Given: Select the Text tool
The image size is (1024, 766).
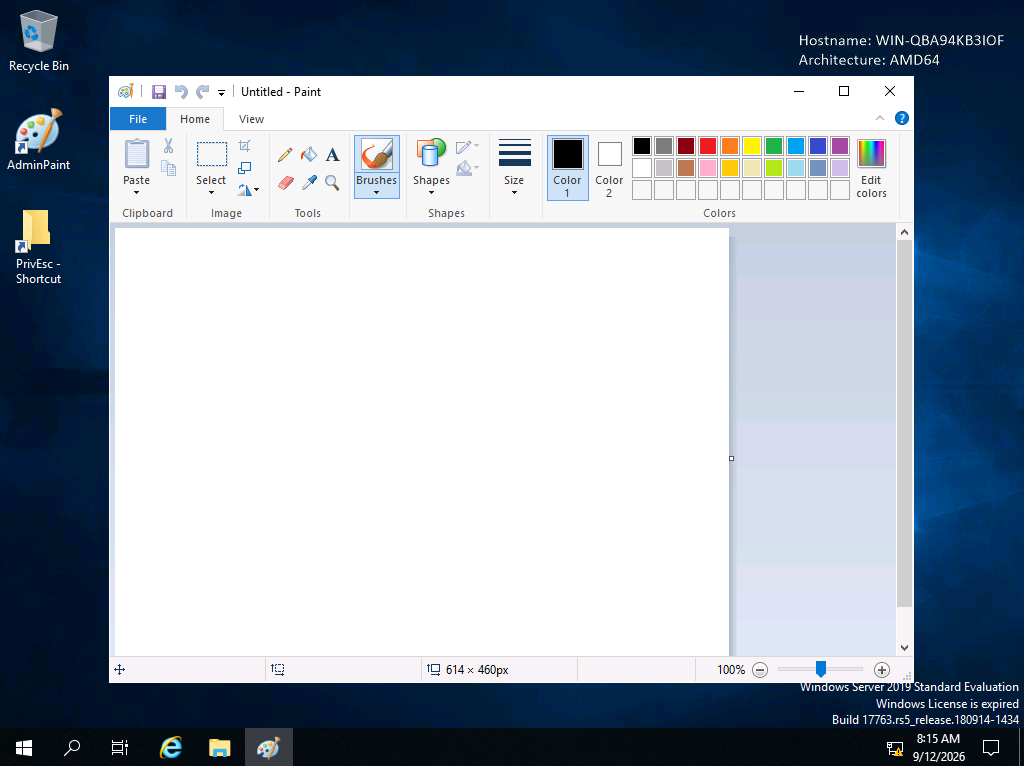Looking at the screenshot, I should pyautogui.click(x=332, y=155).
